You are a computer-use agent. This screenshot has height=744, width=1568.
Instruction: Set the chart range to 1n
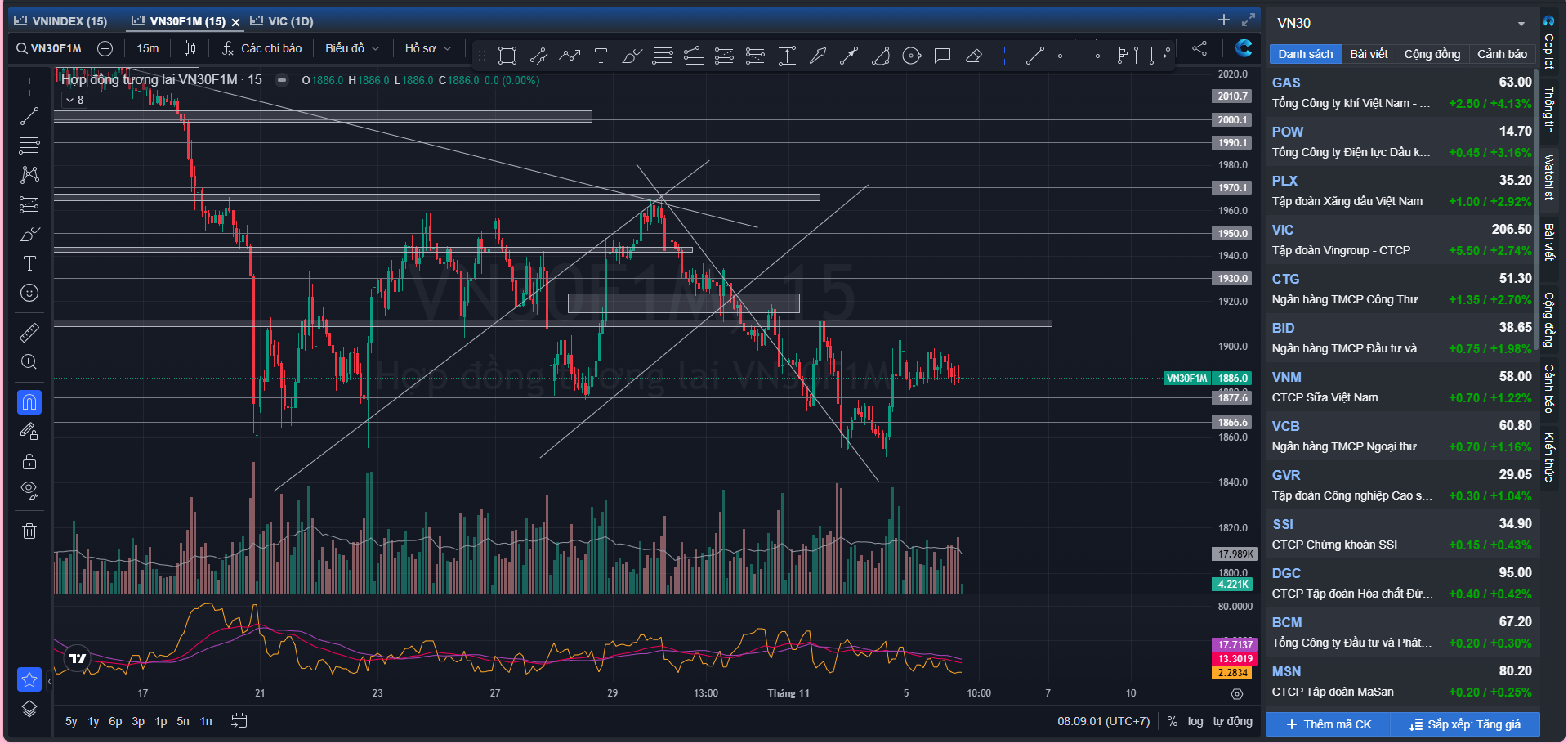click(206, 721)
